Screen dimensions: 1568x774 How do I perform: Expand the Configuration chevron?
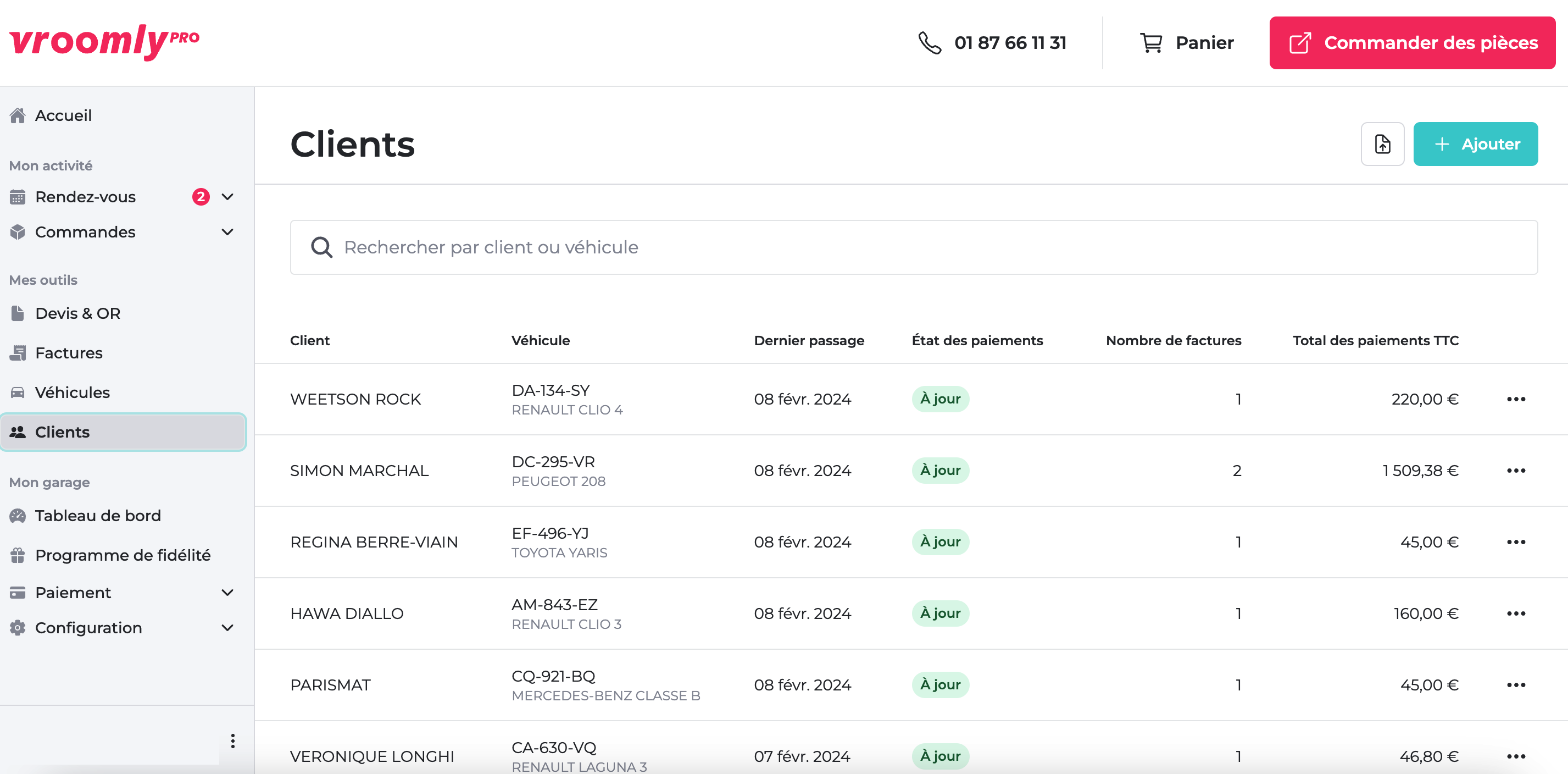click(x=227, y=628)
